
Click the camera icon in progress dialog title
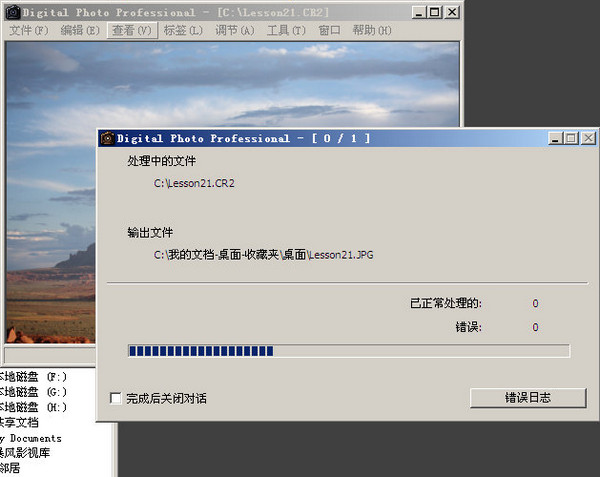[x=106, y=138]
